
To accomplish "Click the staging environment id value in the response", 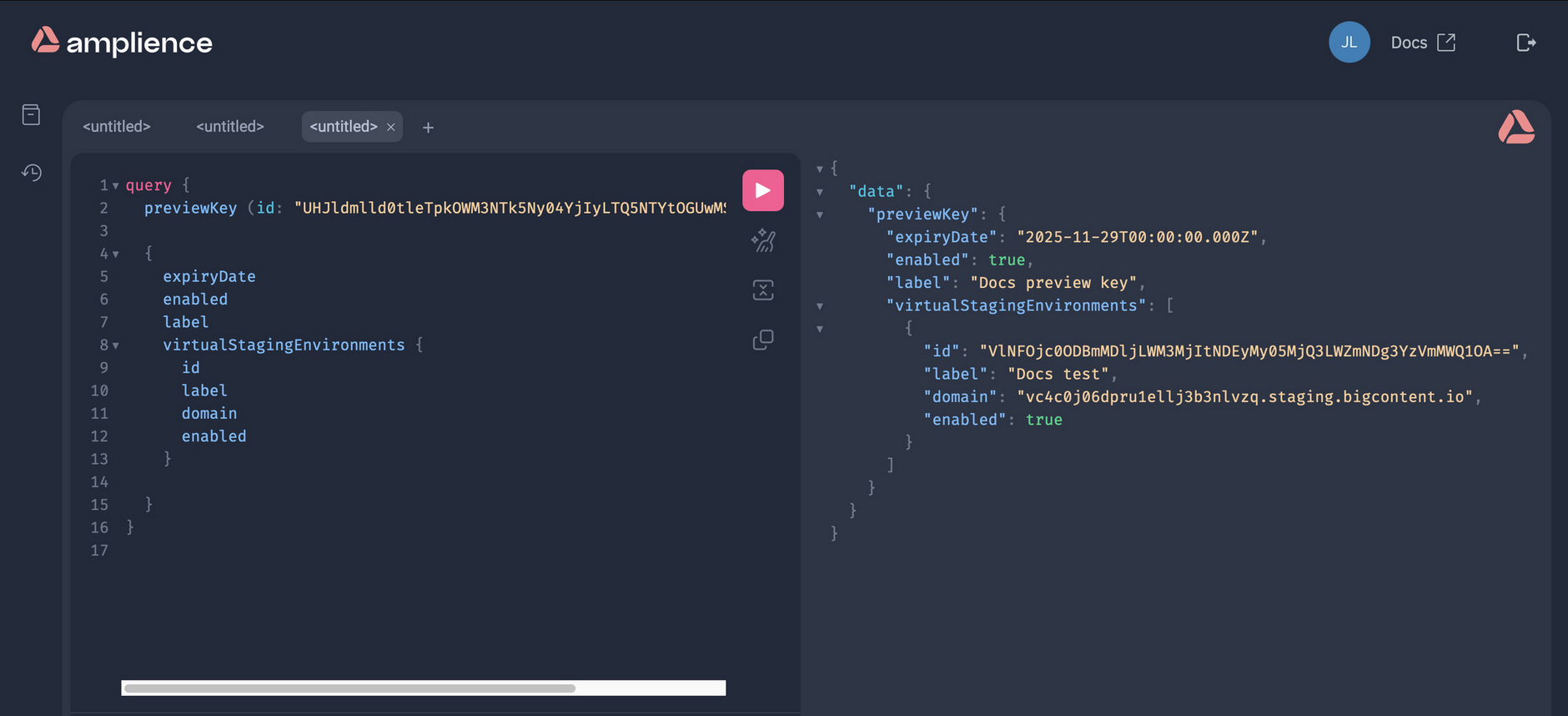I will pos(1249,351).
